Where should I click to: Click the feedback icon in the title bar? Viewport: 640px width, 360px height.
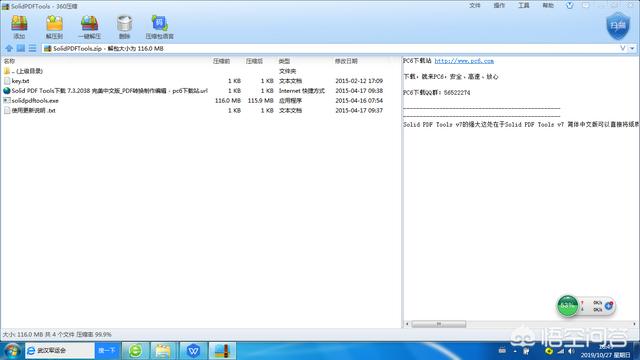point(586,5)
